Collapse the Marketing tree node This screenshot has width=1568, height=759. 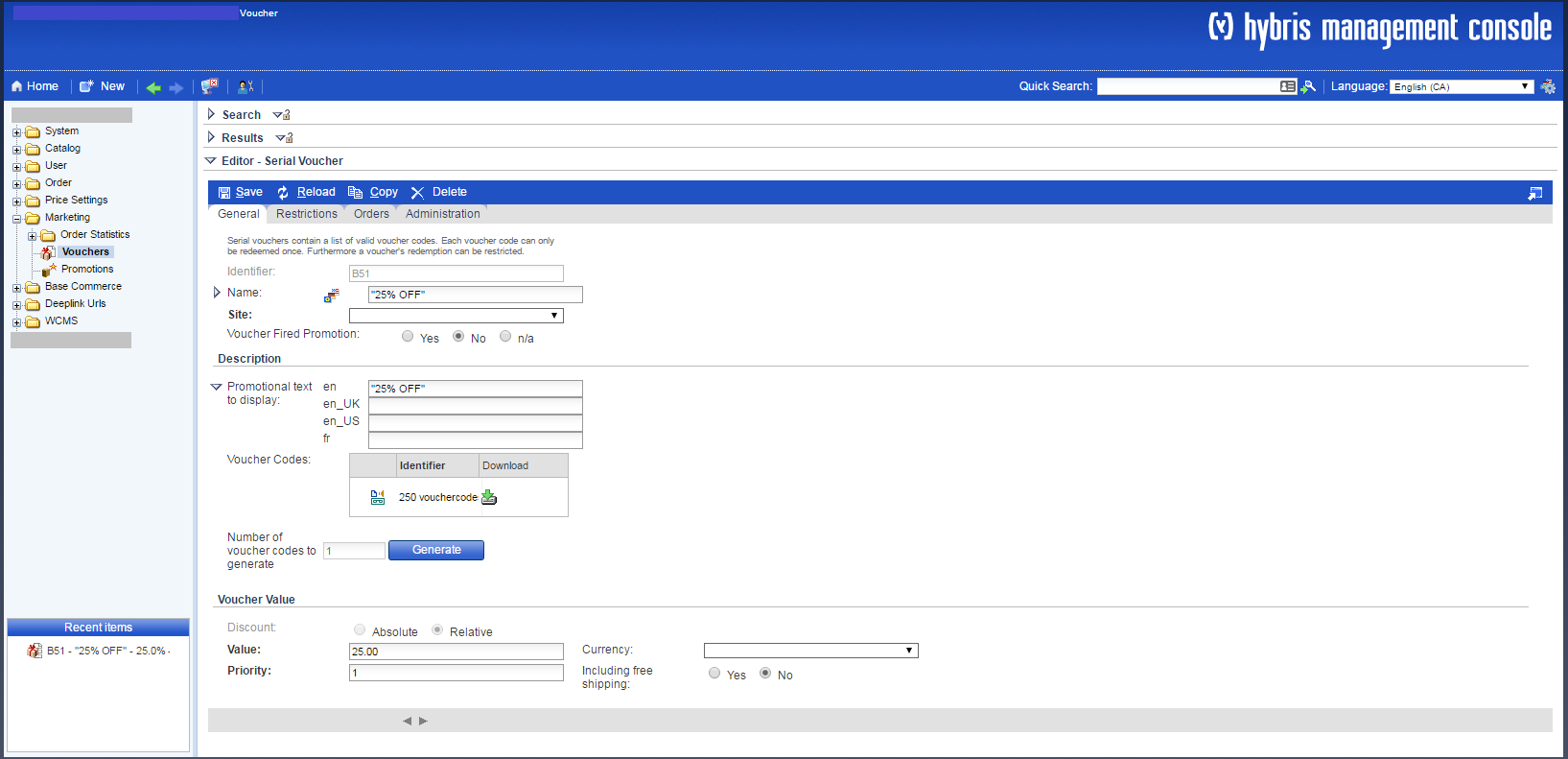pyautogui.click(x=16, y=219)
